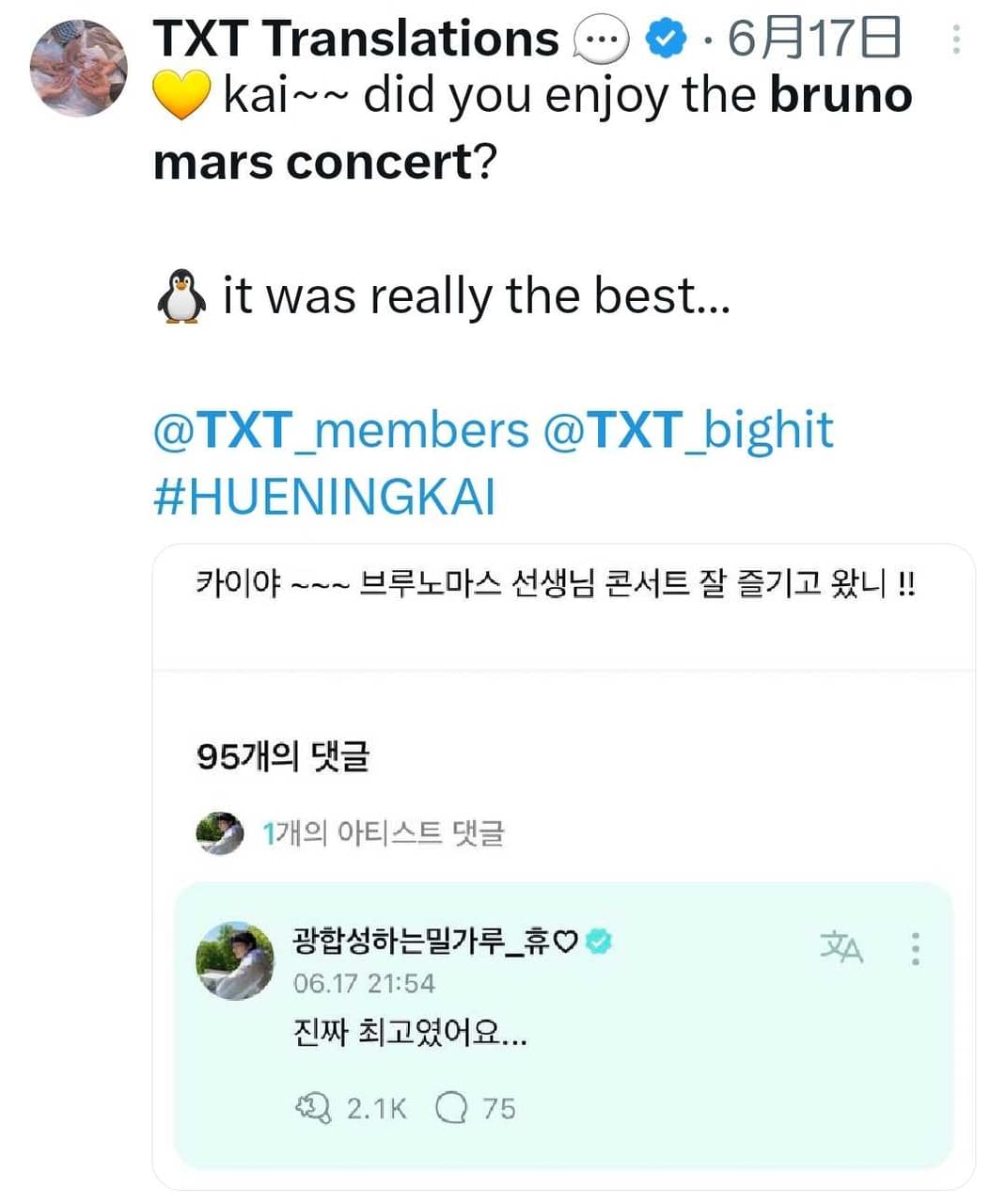Open the #HUENINGKAI hashtag
1006x1204 pixels.
coord(323,496)
